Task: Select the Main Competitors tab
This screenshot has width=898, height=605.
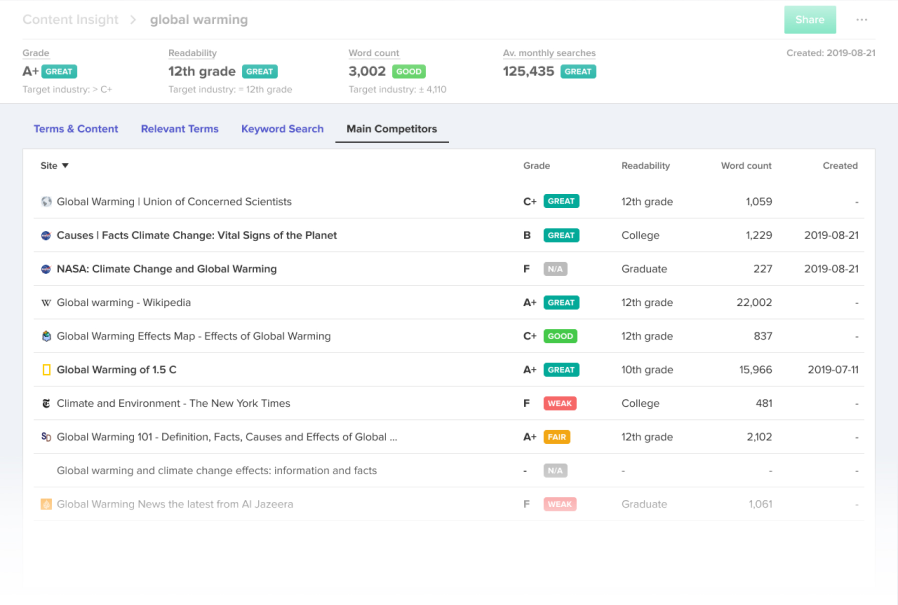Action: point(392,129)
